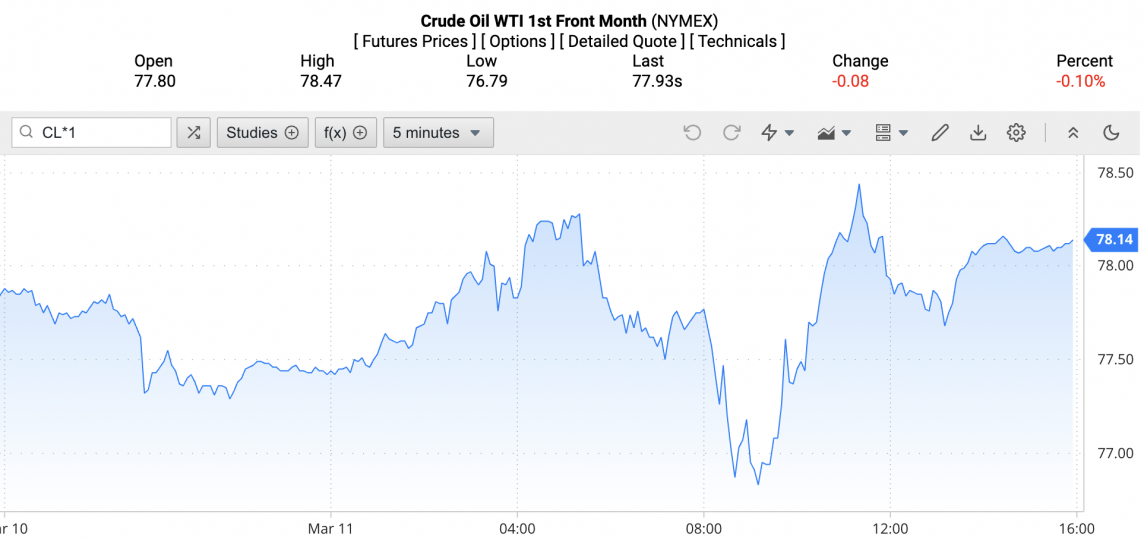The height and width of the screenshot is (539, 1144).
Task: Open the Studies menu
Action: (262, 133)
